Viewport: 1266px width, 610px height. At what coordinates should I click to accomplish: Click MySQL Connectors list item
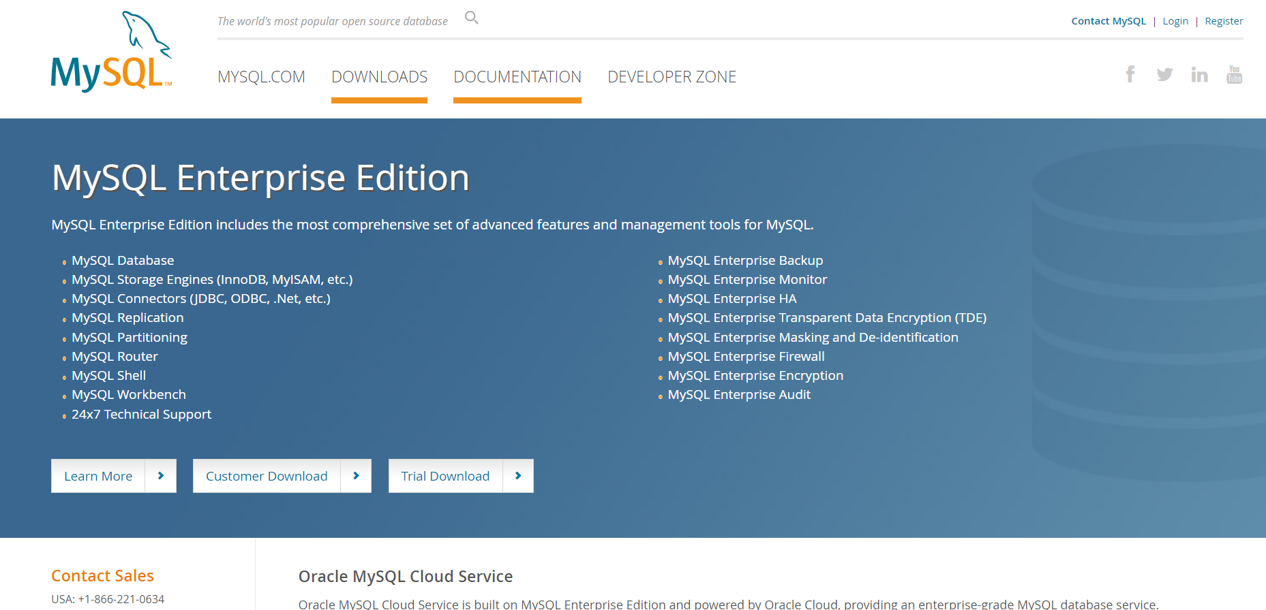click(201, 298)
